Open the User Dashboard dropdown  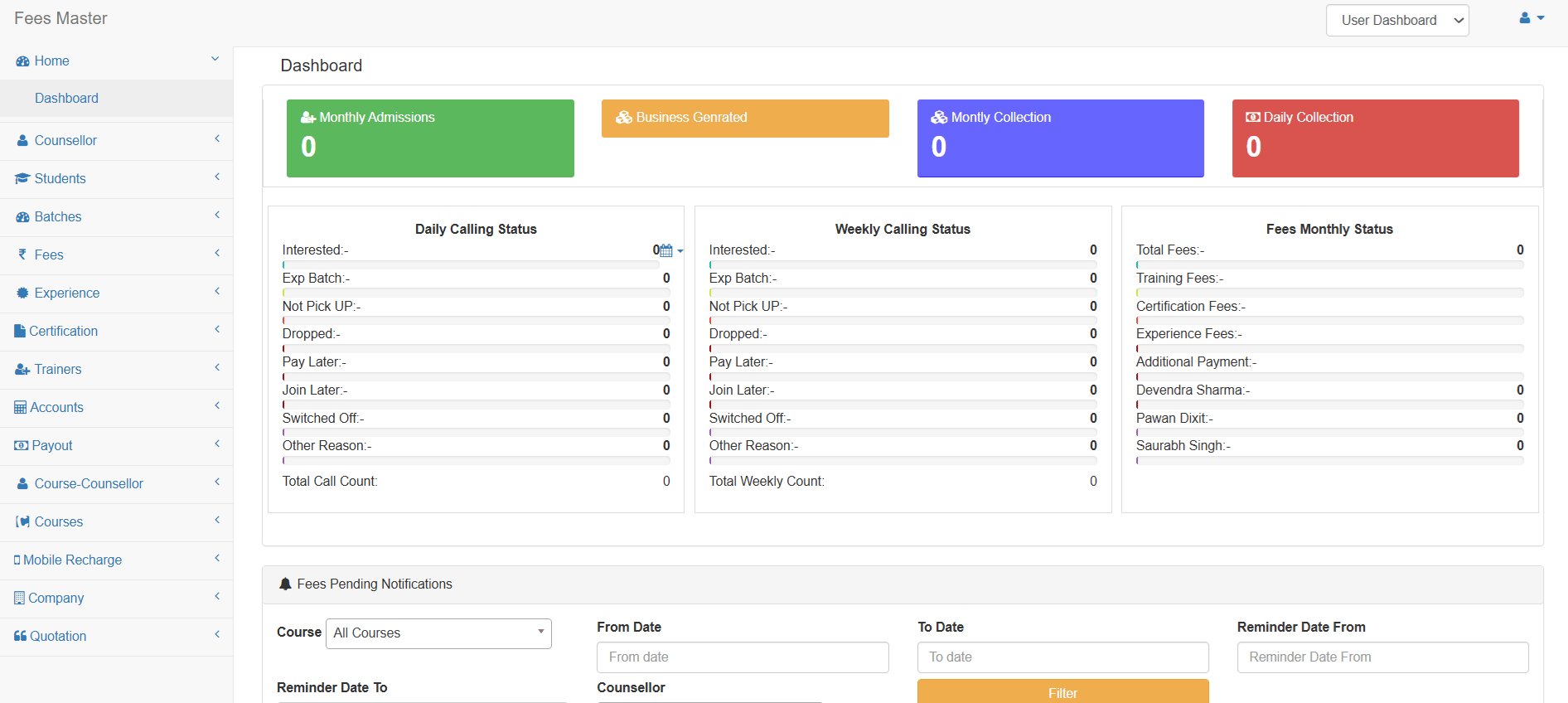[x=1396, y=21]
